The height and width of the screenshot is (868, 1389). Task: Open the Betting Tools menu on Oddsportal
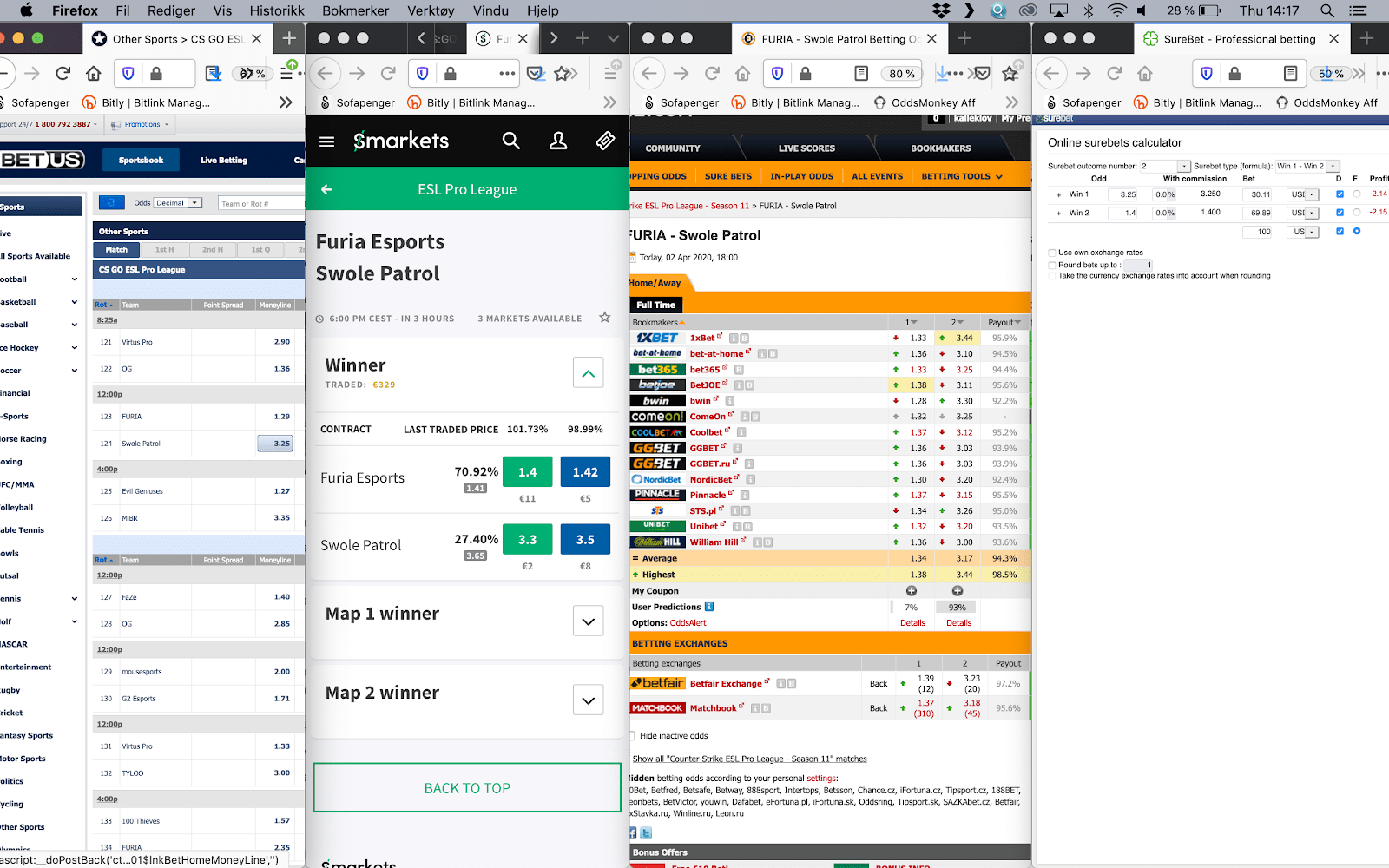coord(962,176)
